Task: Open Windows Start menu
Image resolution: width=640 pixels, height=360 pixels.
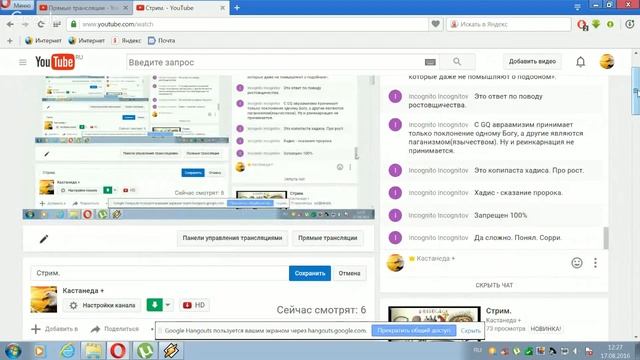Action: click(x=13, y=351)
